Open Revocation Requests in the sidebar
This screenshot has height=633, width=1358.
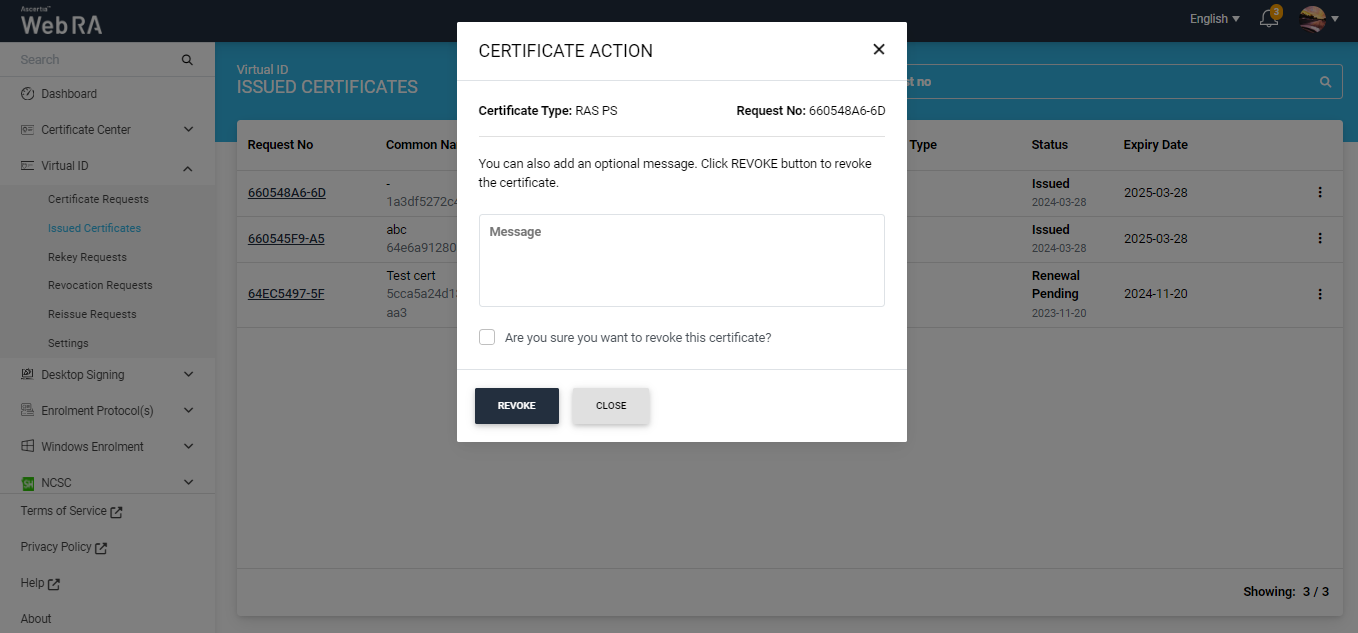click(100, 285)
